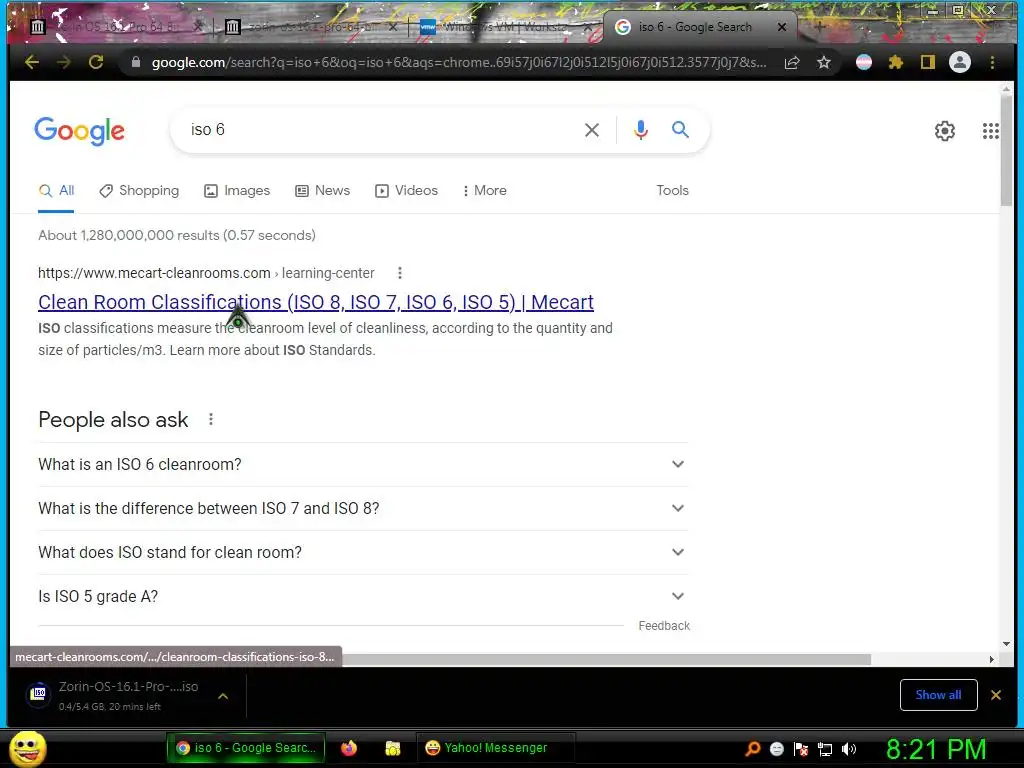Open Yahoo! Messenger from the taskbar
This screenshot has width=1024, height=768.
494,748
